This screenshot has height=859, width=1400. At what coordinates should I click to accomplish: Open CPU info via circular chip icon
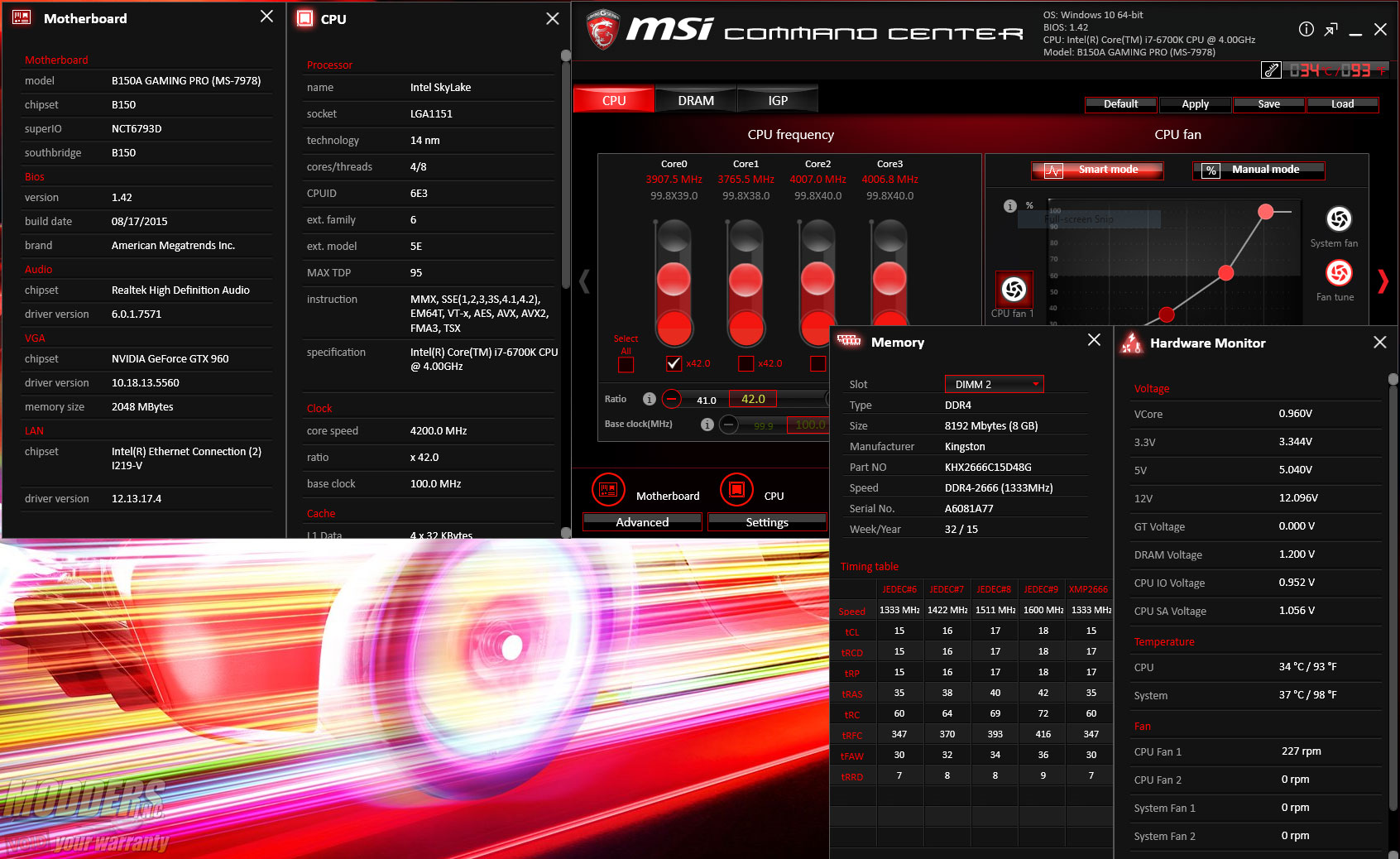[x=736, y=490]
